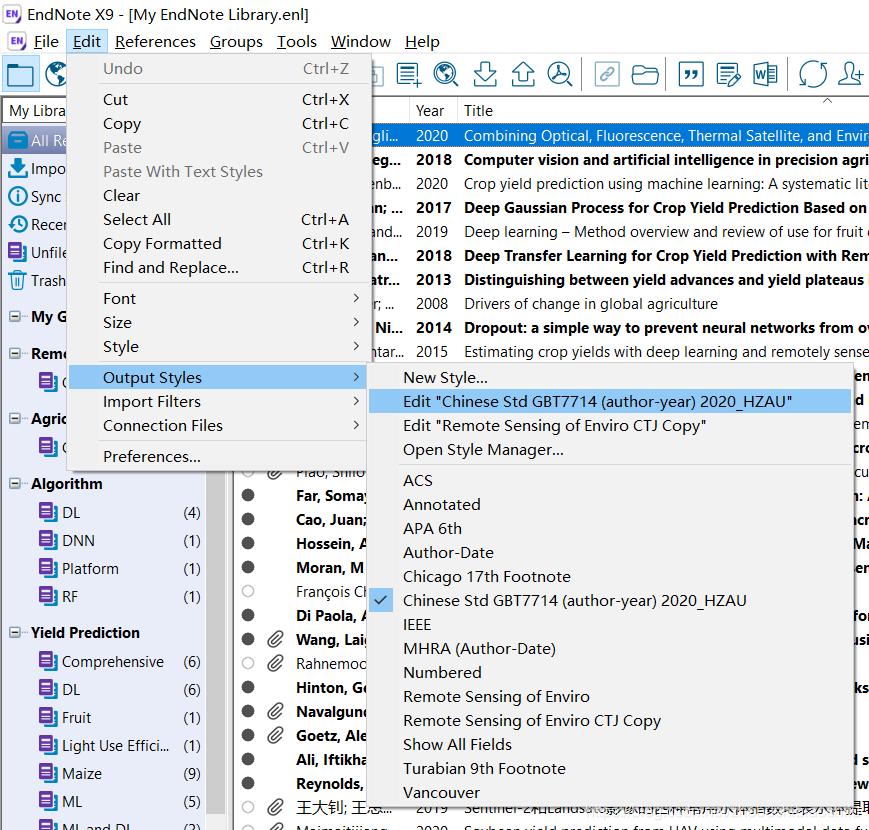869x830 pixels.
Task: Click the Insert Citation quote icon
Action: [690, 74]
